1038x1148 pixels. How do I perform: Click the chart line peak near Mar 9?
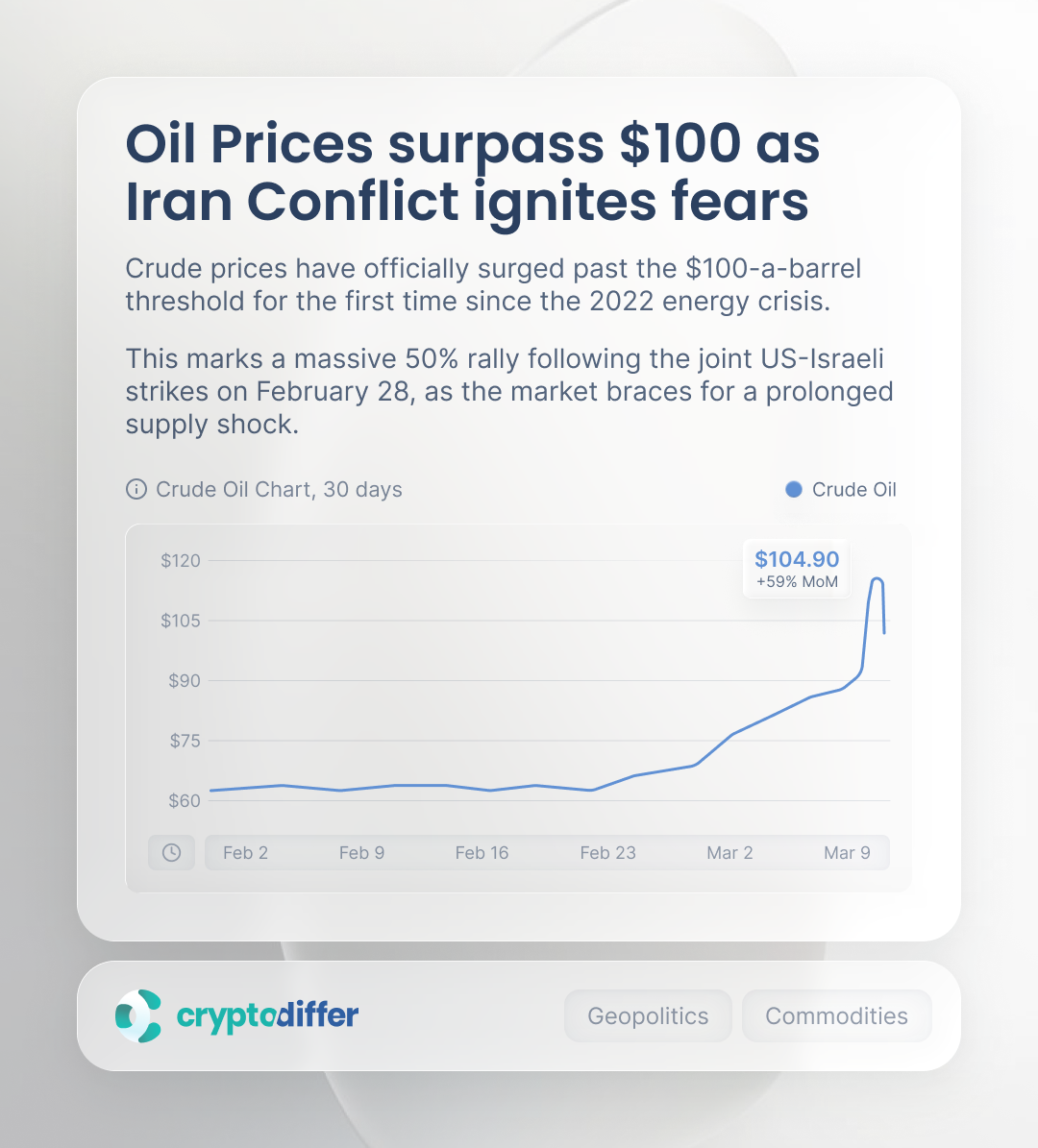click(x=877, y=579)
